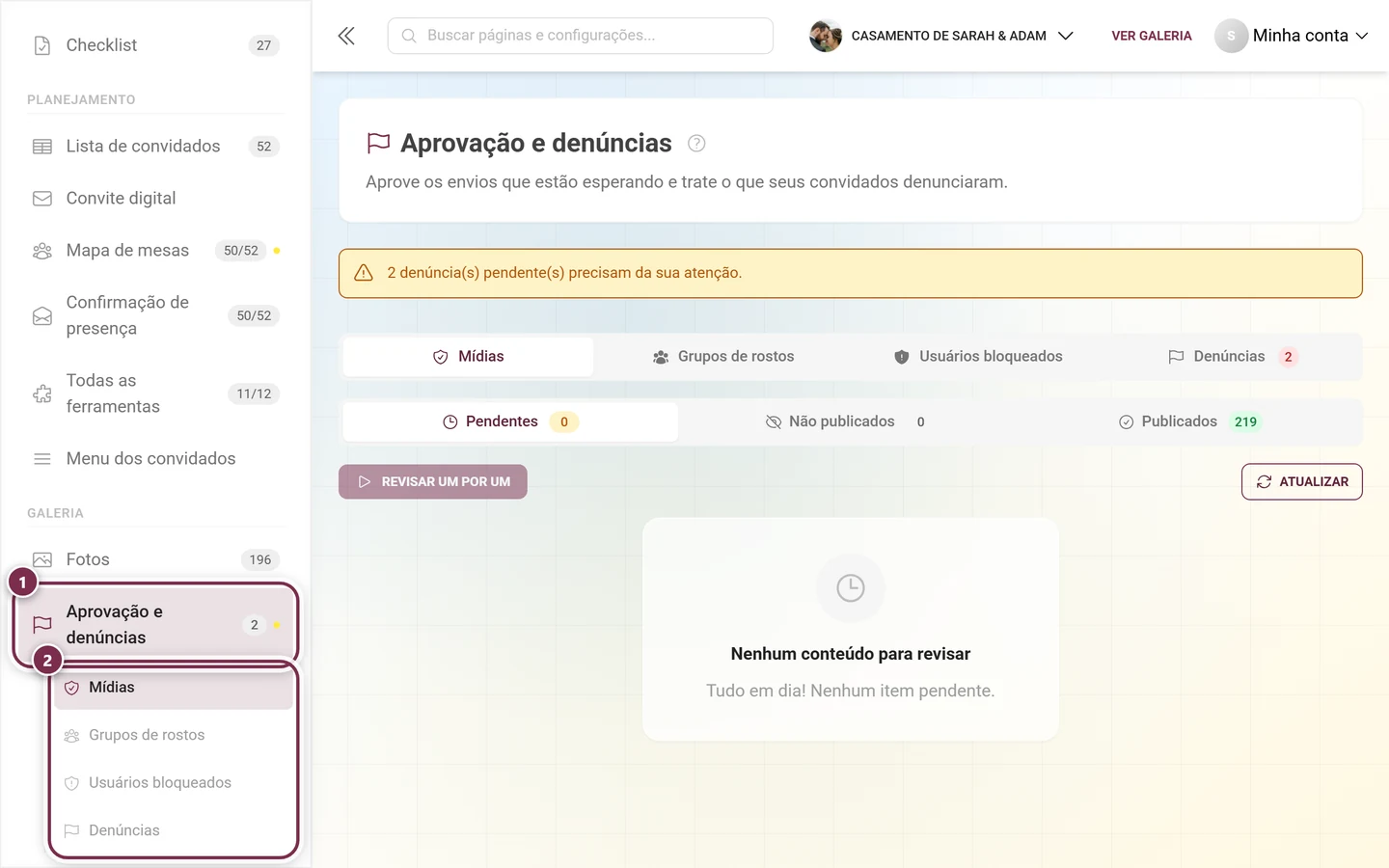Open Denúncias in the sidebar submenu

(x=174, y=831)
